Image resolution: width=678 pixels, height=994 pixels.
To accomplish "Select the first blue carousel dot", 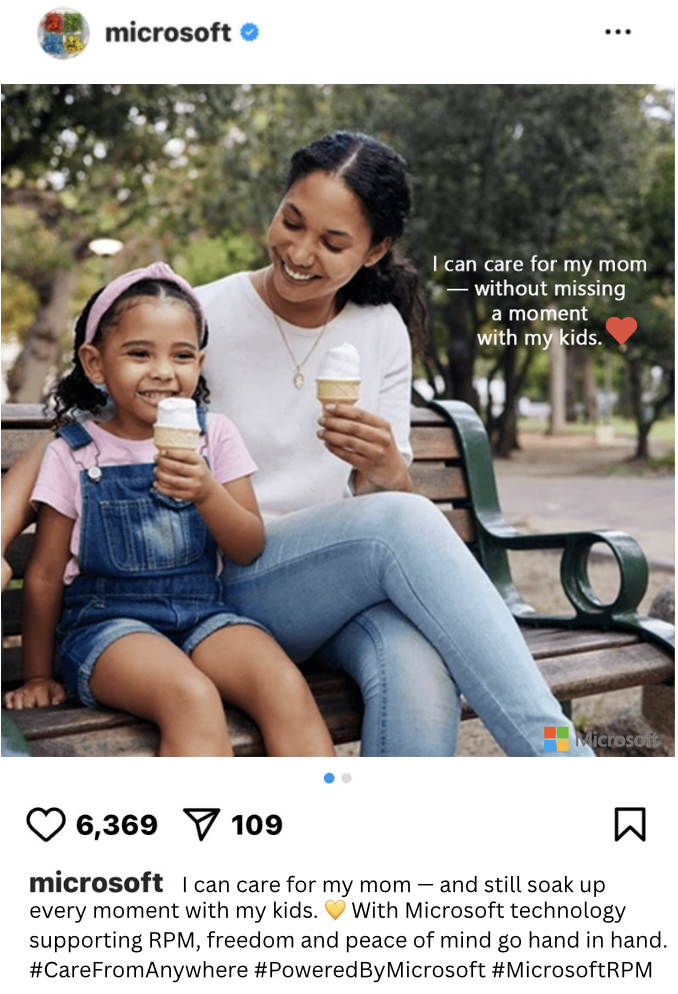I will point(329,778).
